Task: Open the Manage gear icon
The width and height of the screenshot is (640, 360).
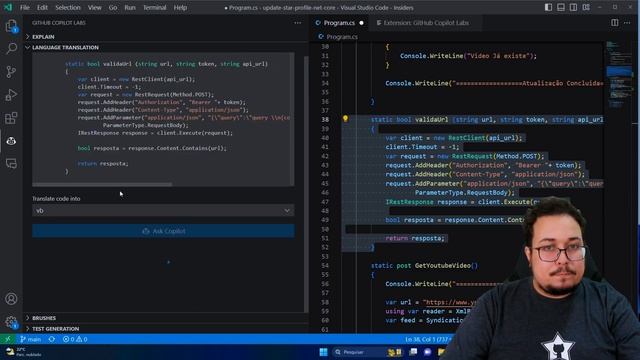Action: click(11, 322)
